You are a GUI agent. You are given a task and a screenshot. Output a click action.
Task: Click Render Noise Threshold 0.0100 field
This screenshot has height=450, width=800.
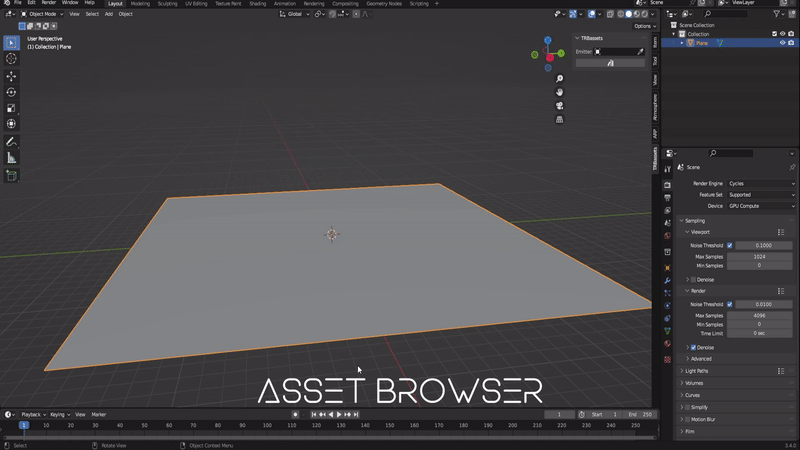point(763,304)
